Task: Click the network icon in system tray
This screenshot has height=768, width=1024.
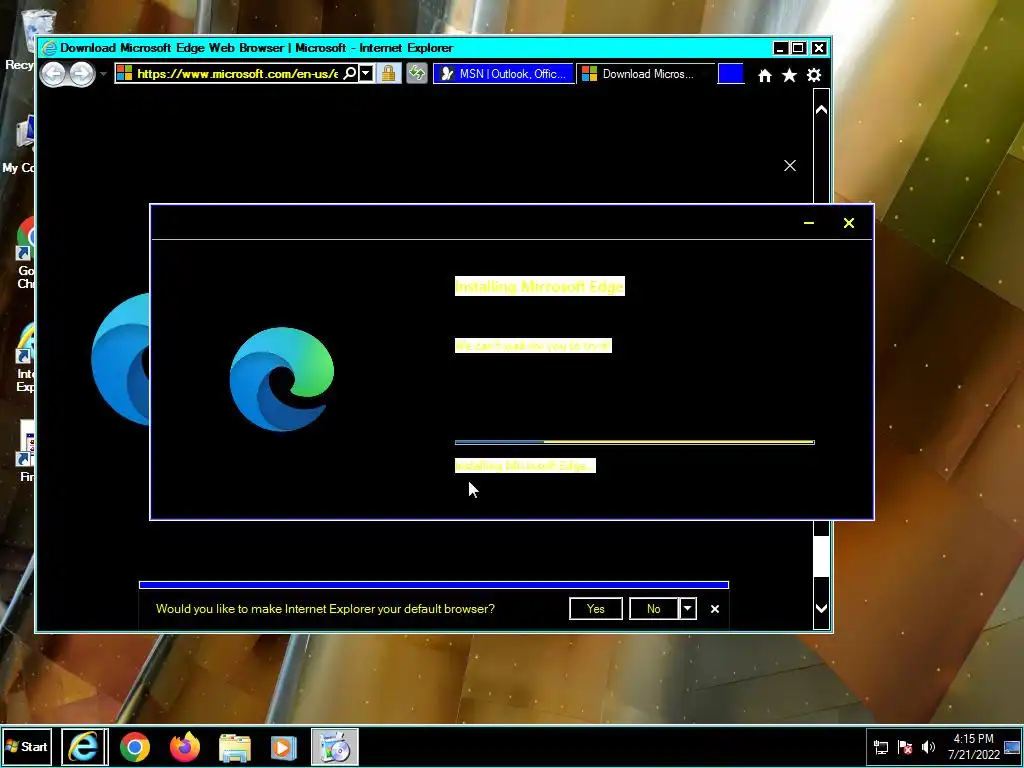Action: (x=881, y=747)
